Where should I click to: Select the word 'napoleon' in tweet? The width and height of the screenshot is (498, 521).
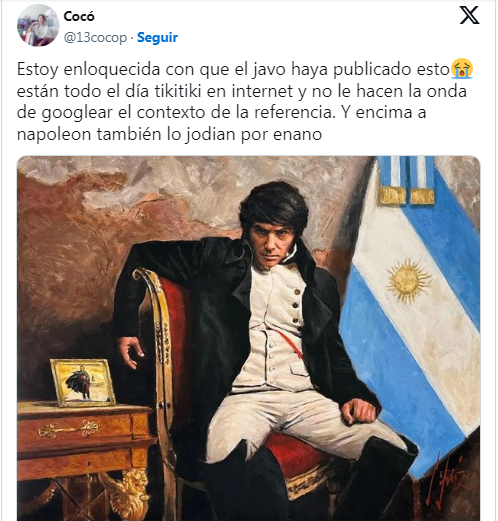click(54, 135)
